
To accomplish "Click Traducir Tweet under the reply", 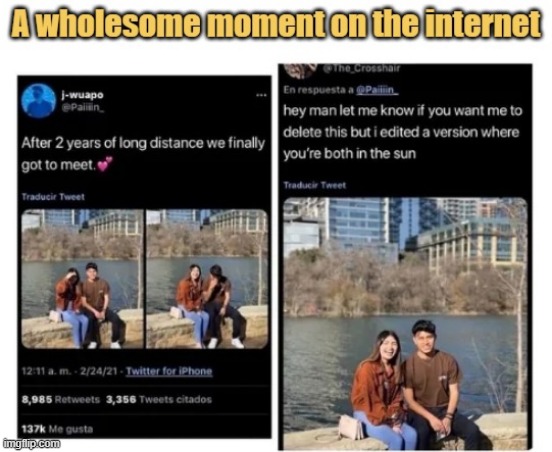I will pos(315,185).
